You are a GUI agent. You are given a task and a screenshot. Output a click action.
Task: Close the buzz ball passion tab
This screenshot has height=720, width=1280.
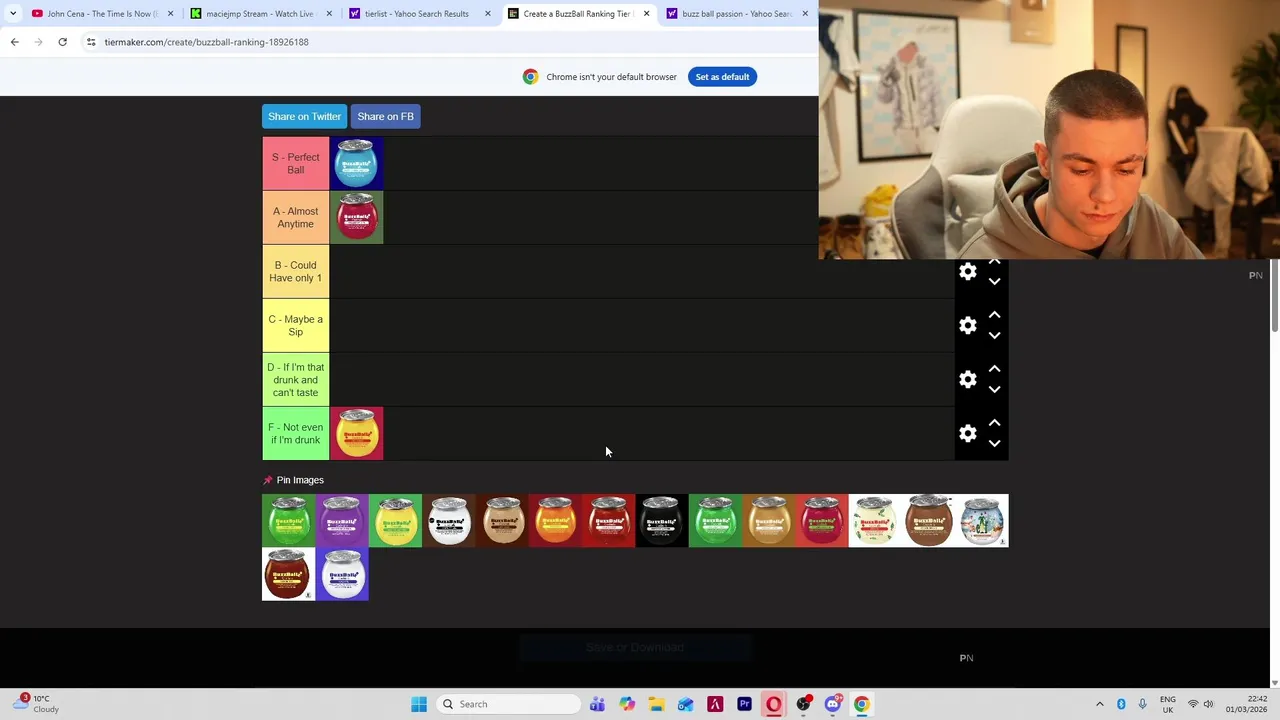click(805, 14)
